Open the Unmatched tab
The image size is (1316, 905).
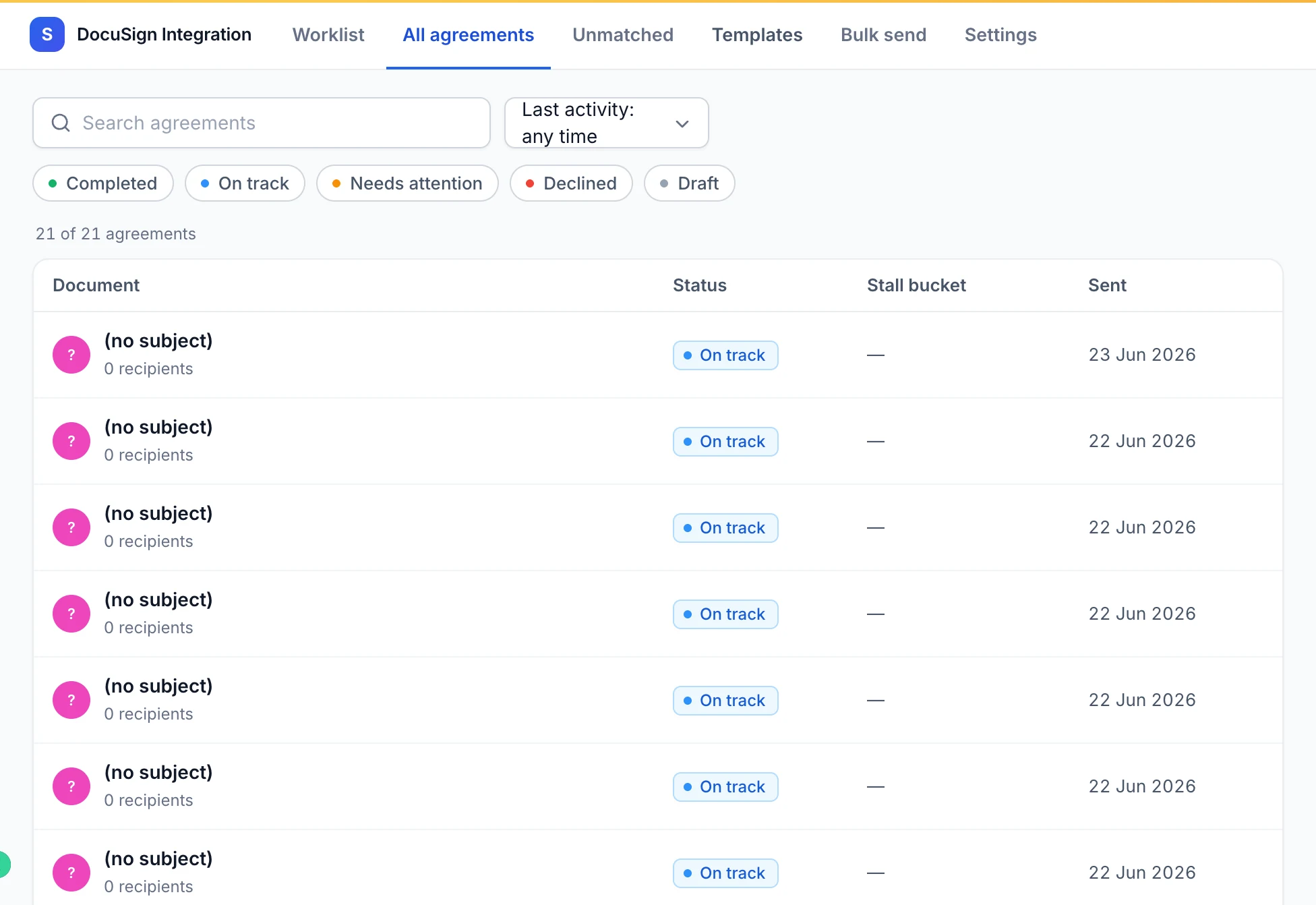[x=623, y=34]
